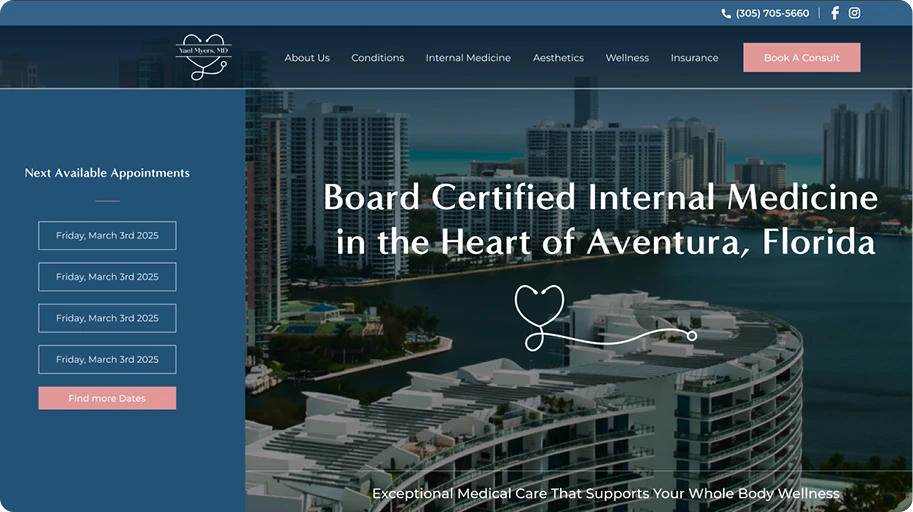
Task: Expand the Conditions navigation item
Action: coord(377,58)
